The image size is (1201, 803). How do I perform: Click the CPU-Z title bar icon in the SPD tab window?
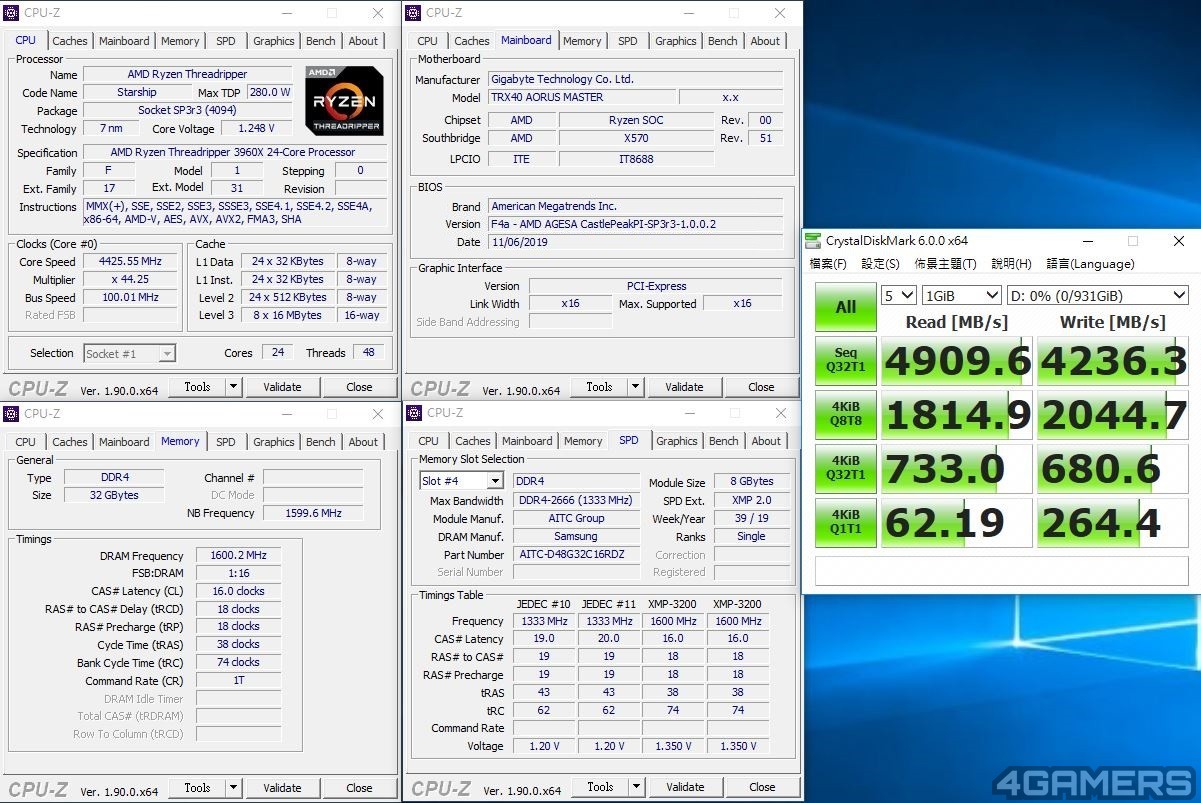(414, 413)
